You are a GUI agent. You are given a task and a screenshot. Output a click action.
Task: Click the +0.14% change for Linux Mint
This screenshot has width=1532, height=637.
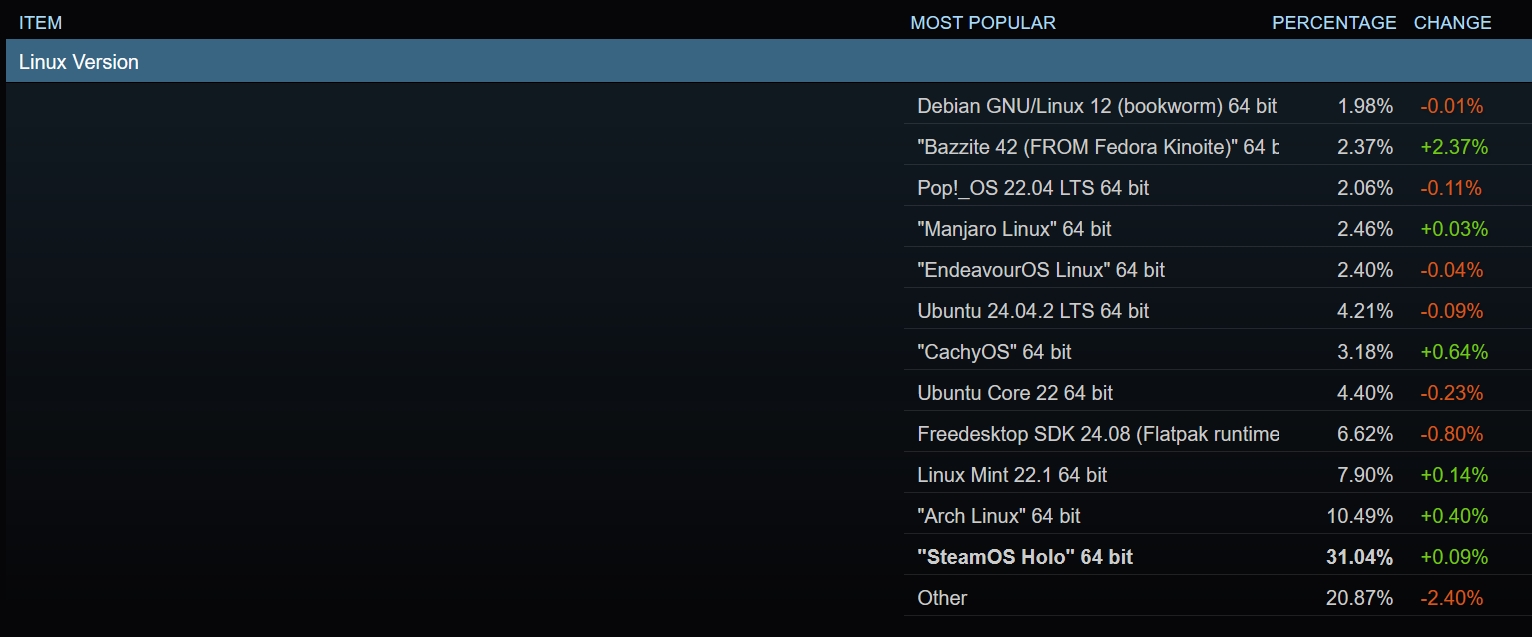[1454, 475]
